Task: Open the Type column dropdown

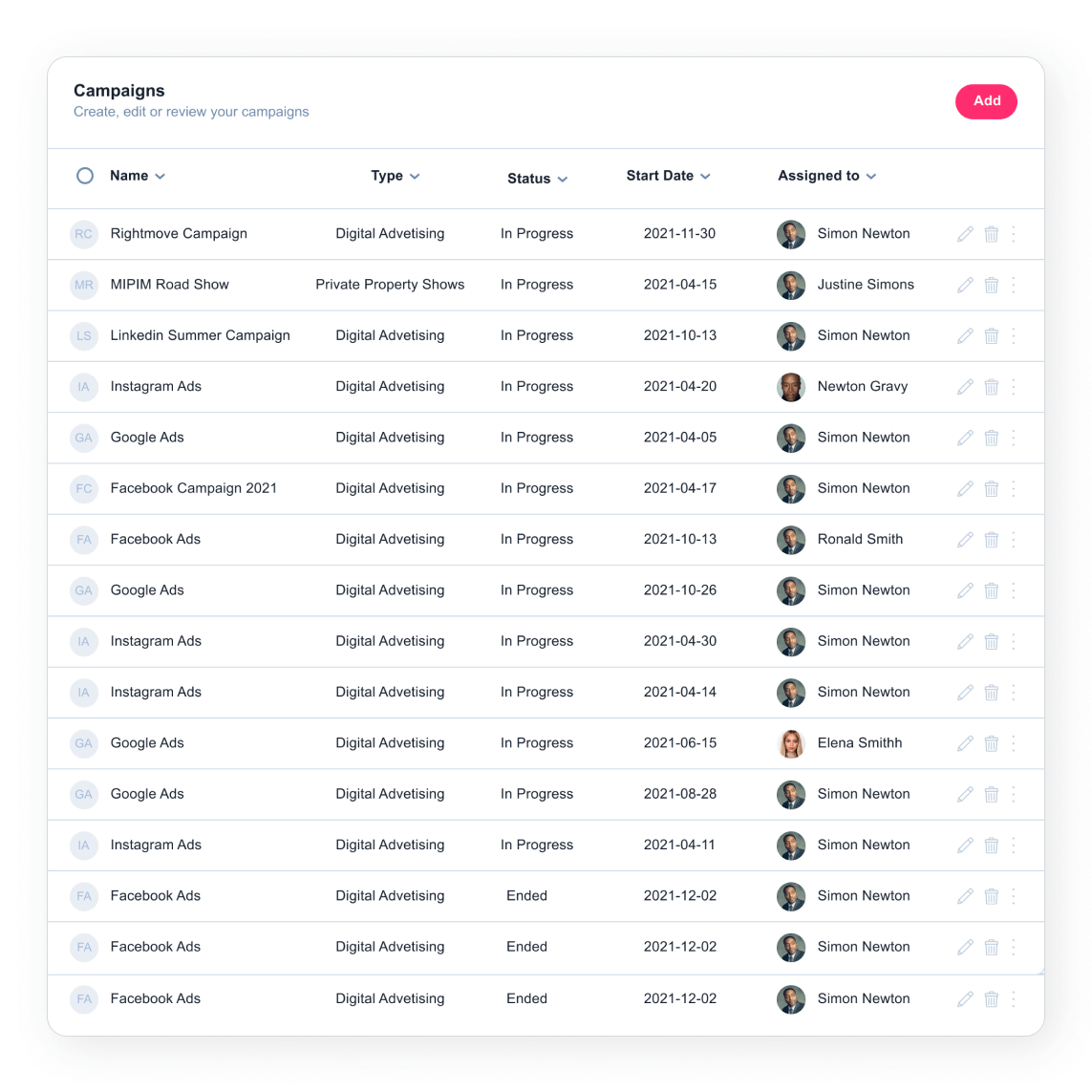Action: tap(415, 176)
